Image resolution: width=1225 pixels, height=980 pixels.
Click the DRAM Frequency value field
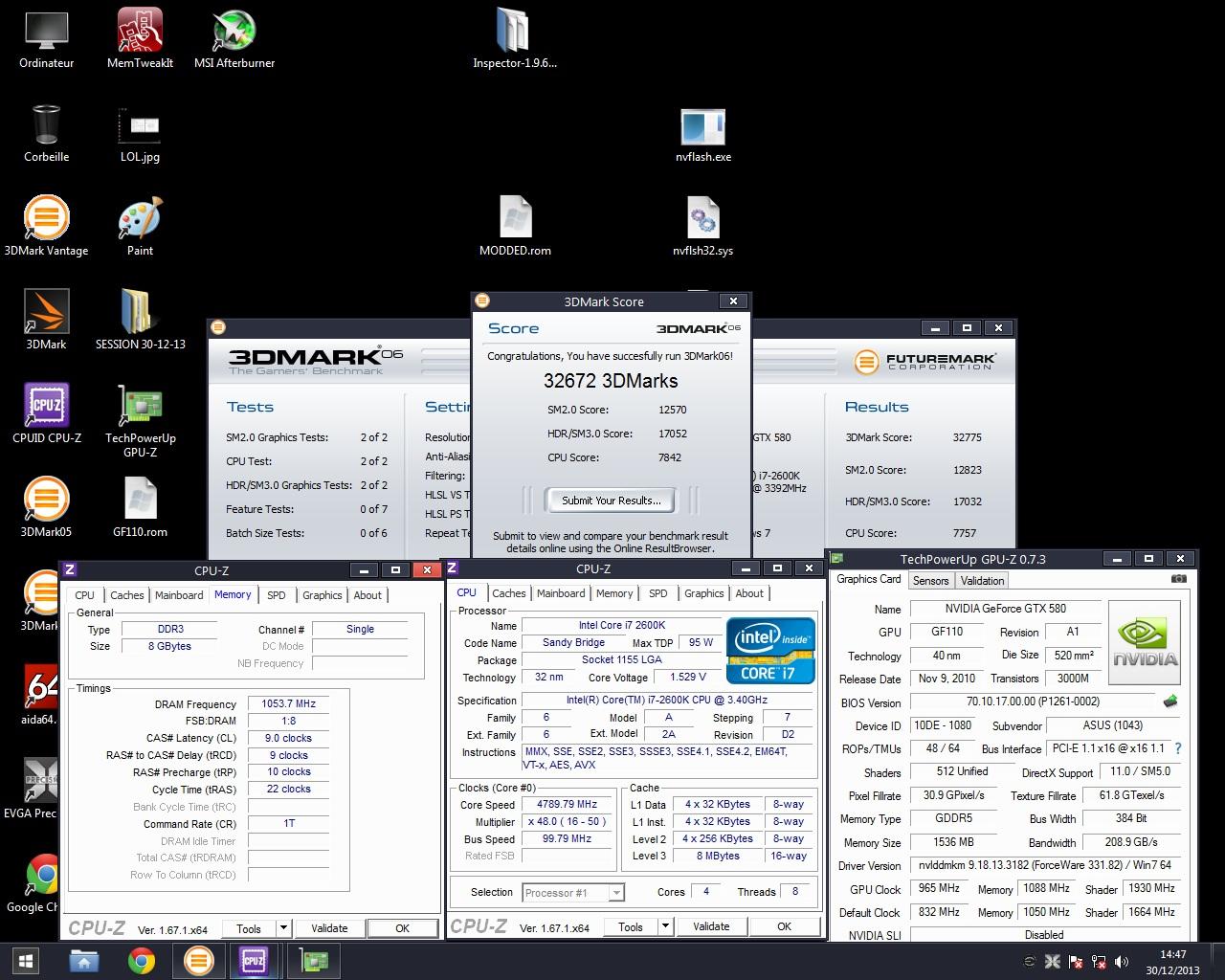click(288, 703)
